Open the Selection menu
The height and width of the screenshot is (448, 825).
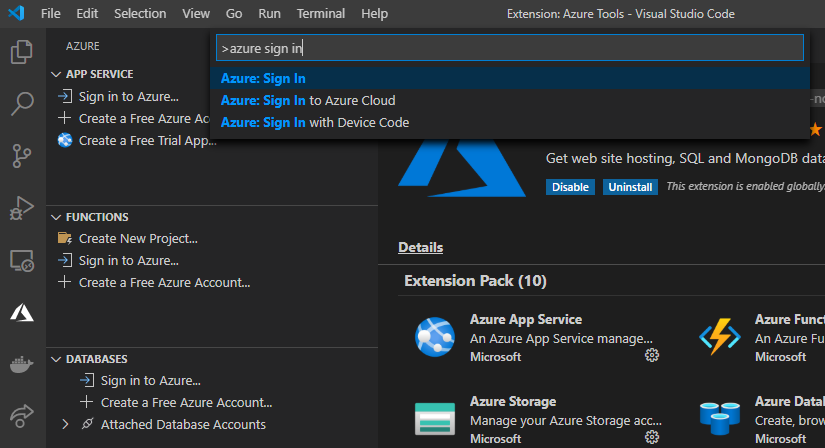coord(140,14)
